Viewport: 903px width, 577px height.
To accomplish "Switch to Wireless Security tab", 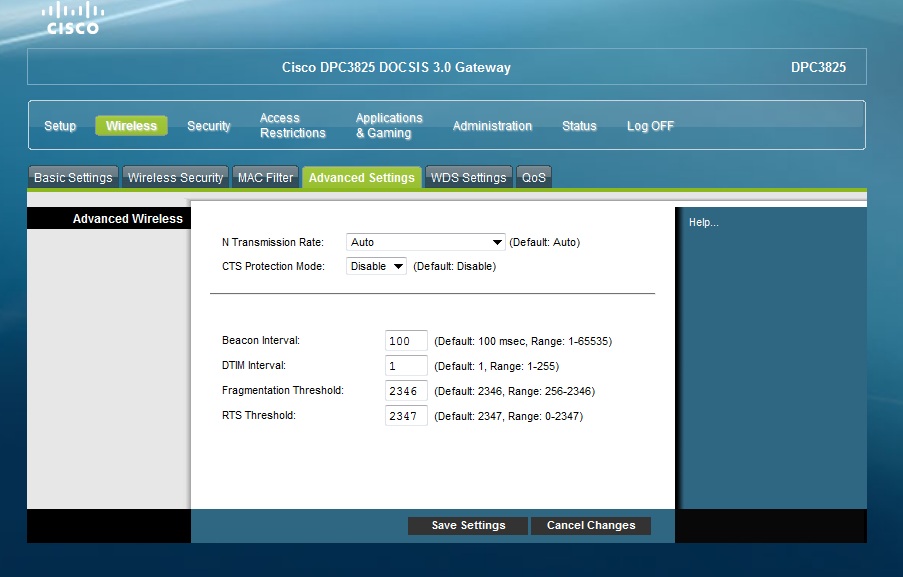I will [x=175, y=177].
